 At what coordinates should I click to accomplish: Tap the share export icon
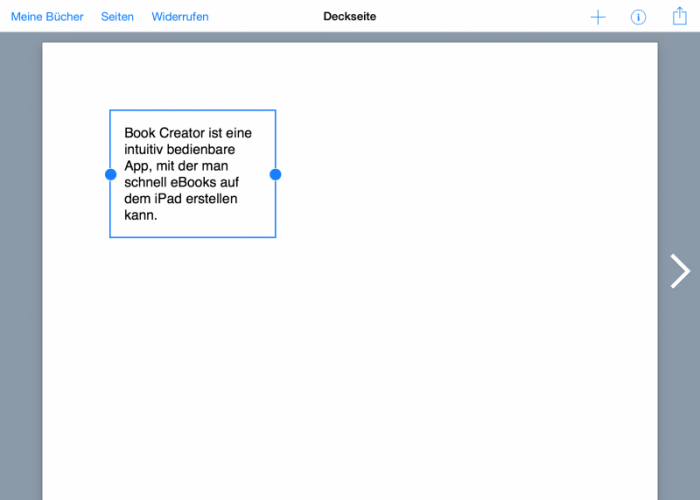coord(680,16)
